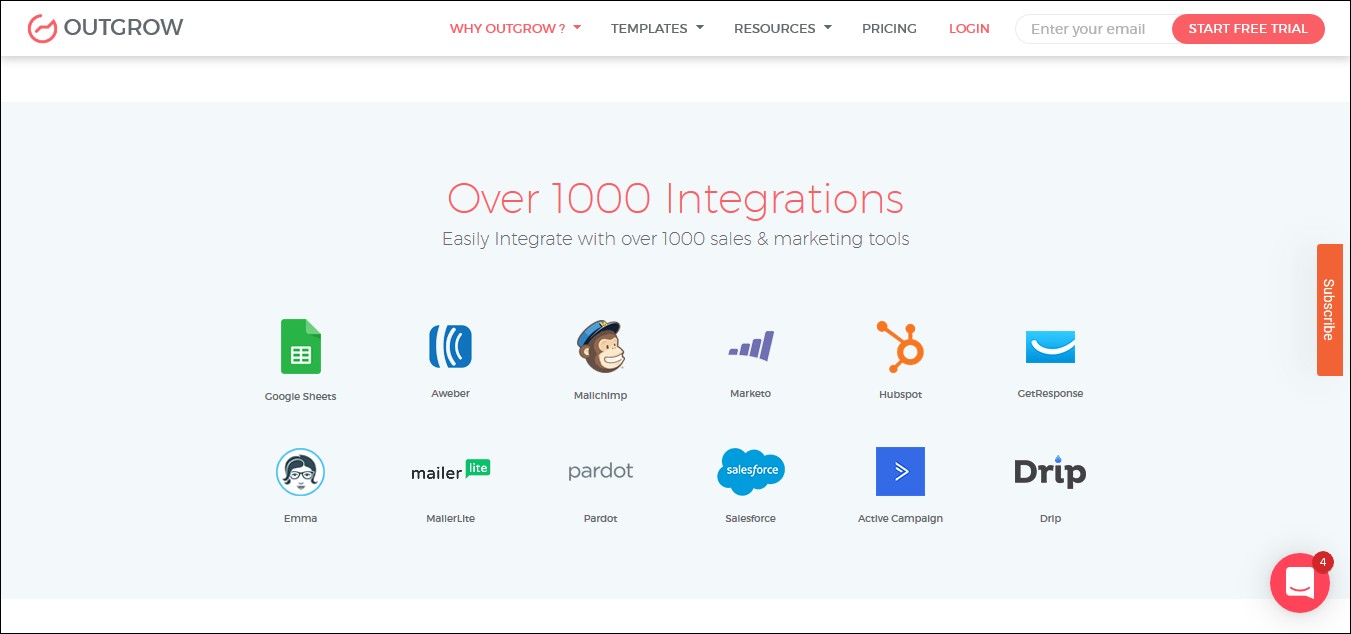
Task: Expand the Why Outgrow dropdown menu
Action: coord(515,29)
